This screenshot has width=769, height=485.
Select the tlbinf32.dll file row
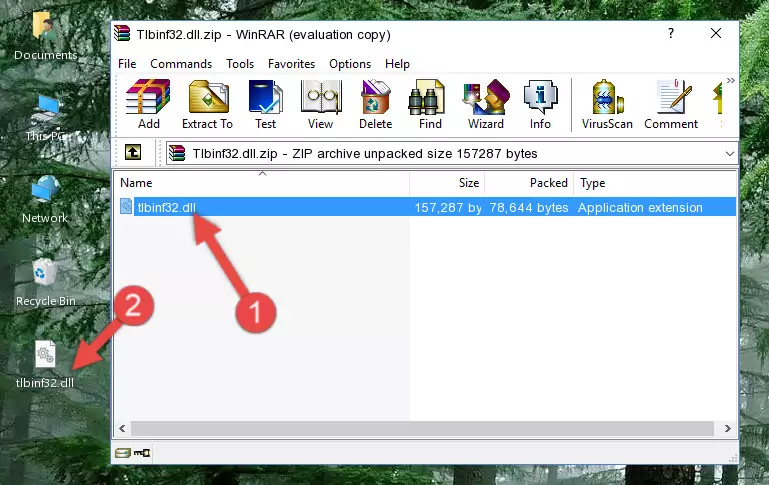pyautogui.click(x=426, y=207)
